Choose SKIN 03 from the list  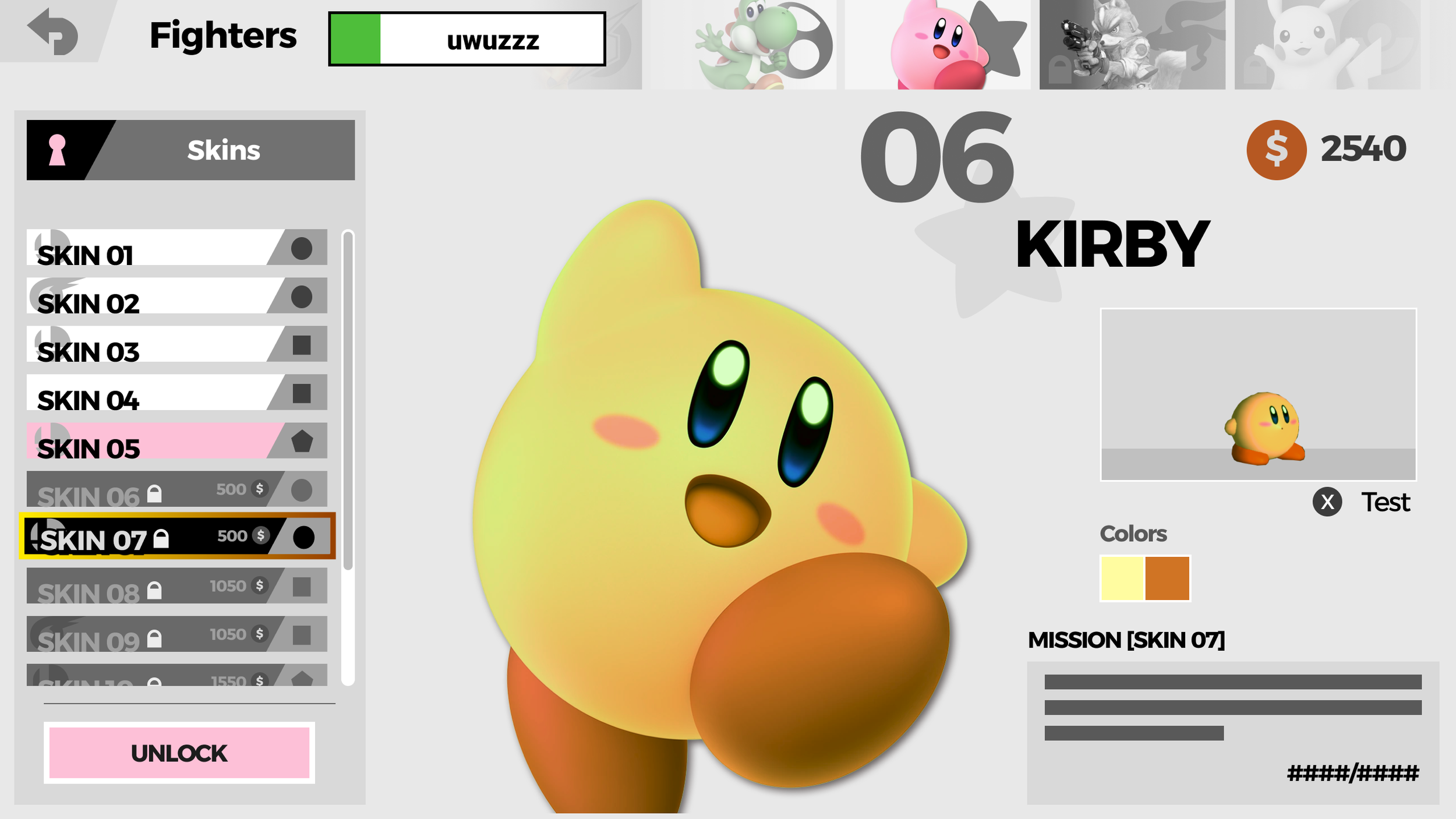click(146, 345)
